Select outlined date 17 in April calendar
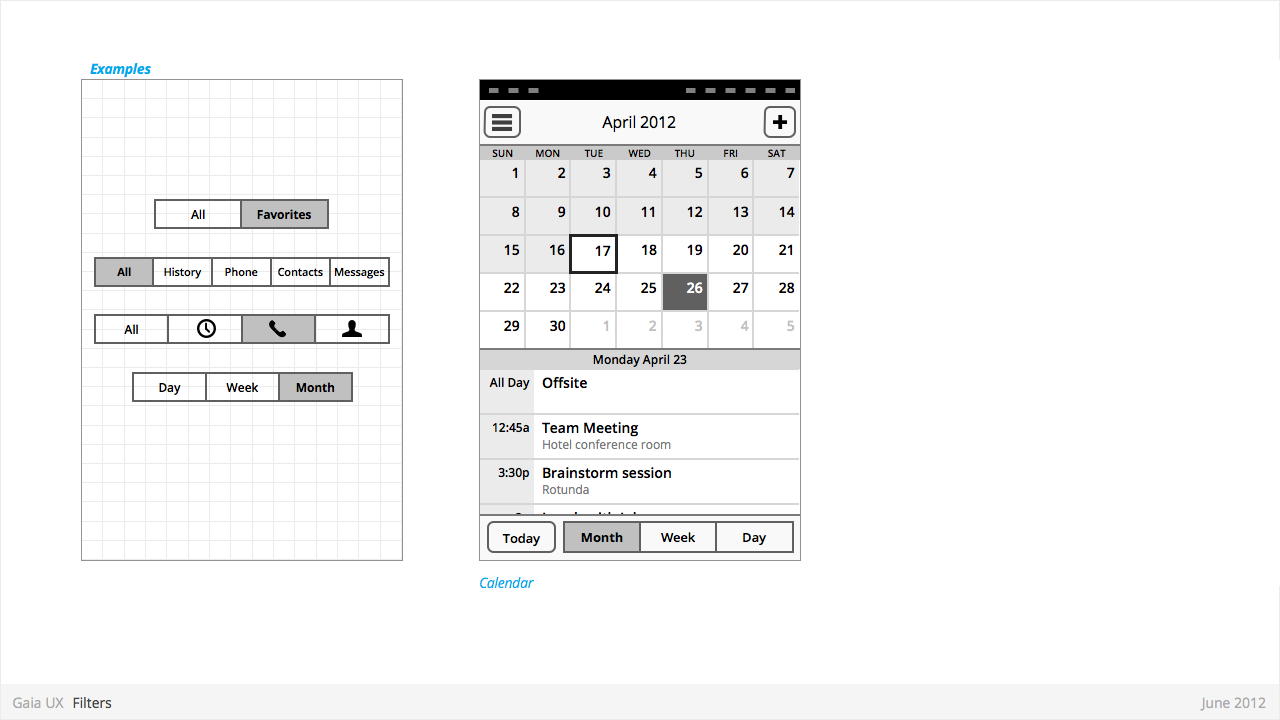The image size is (1280, 720). (x=593, y=254)
